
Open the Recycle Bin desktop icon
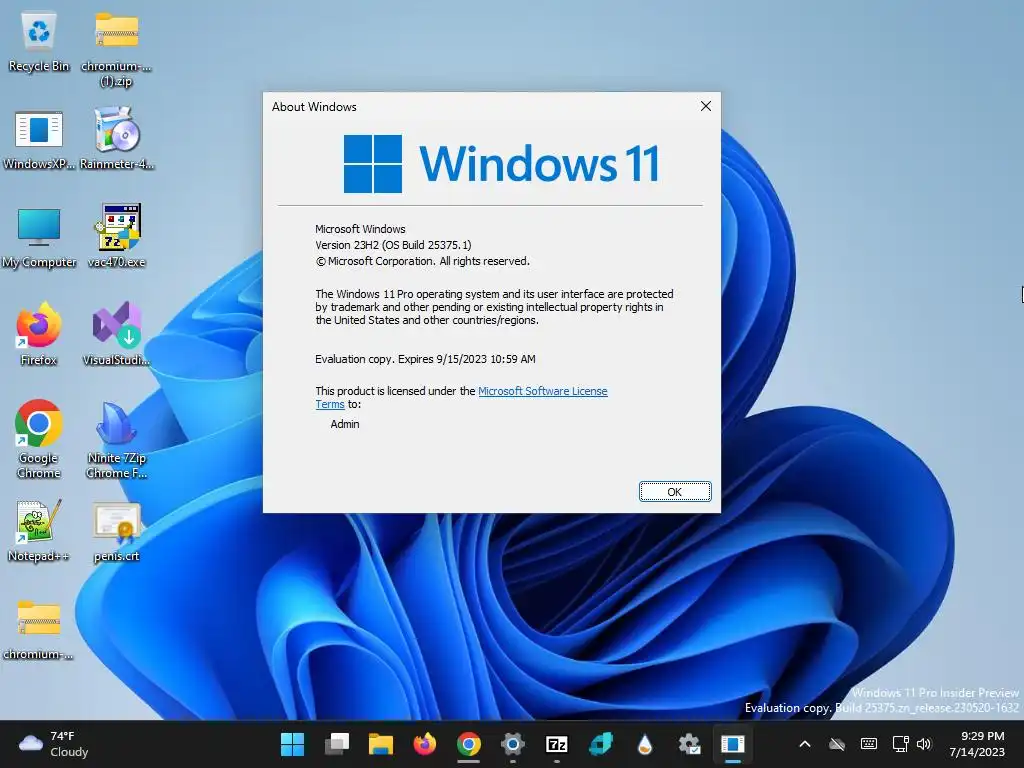point(39,42)
